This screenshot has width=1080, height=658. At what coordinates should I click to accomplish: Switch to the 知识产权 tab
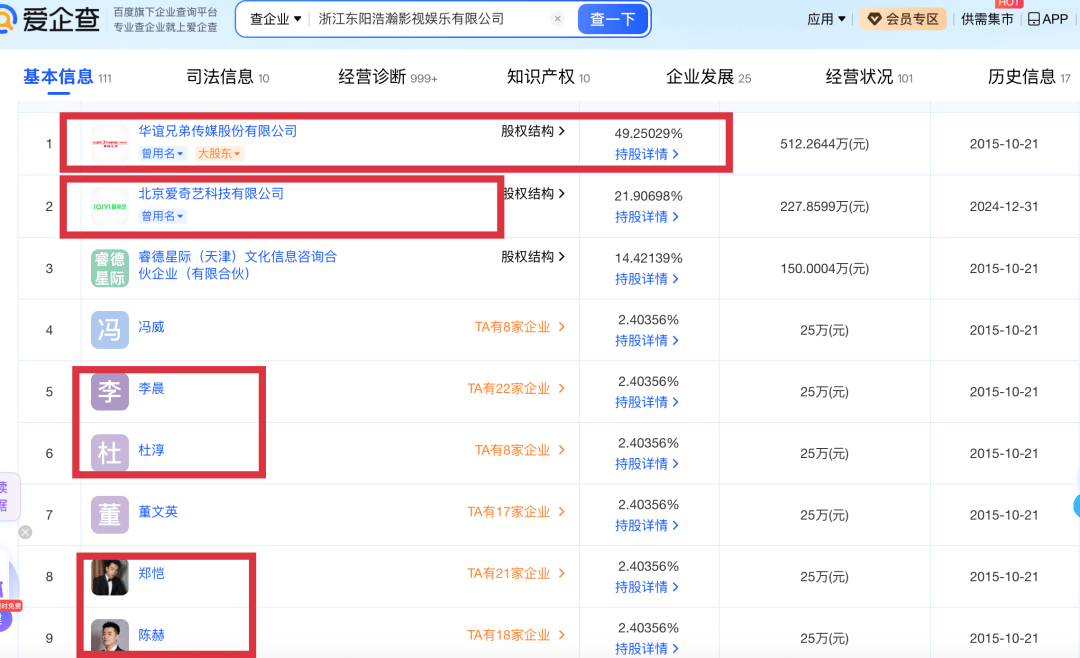click(547, 77)
